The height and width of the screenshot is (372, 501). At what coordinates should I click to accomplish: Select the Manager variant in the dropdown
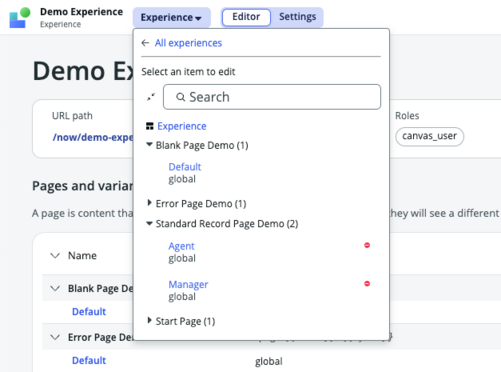(x=188, y=284)
